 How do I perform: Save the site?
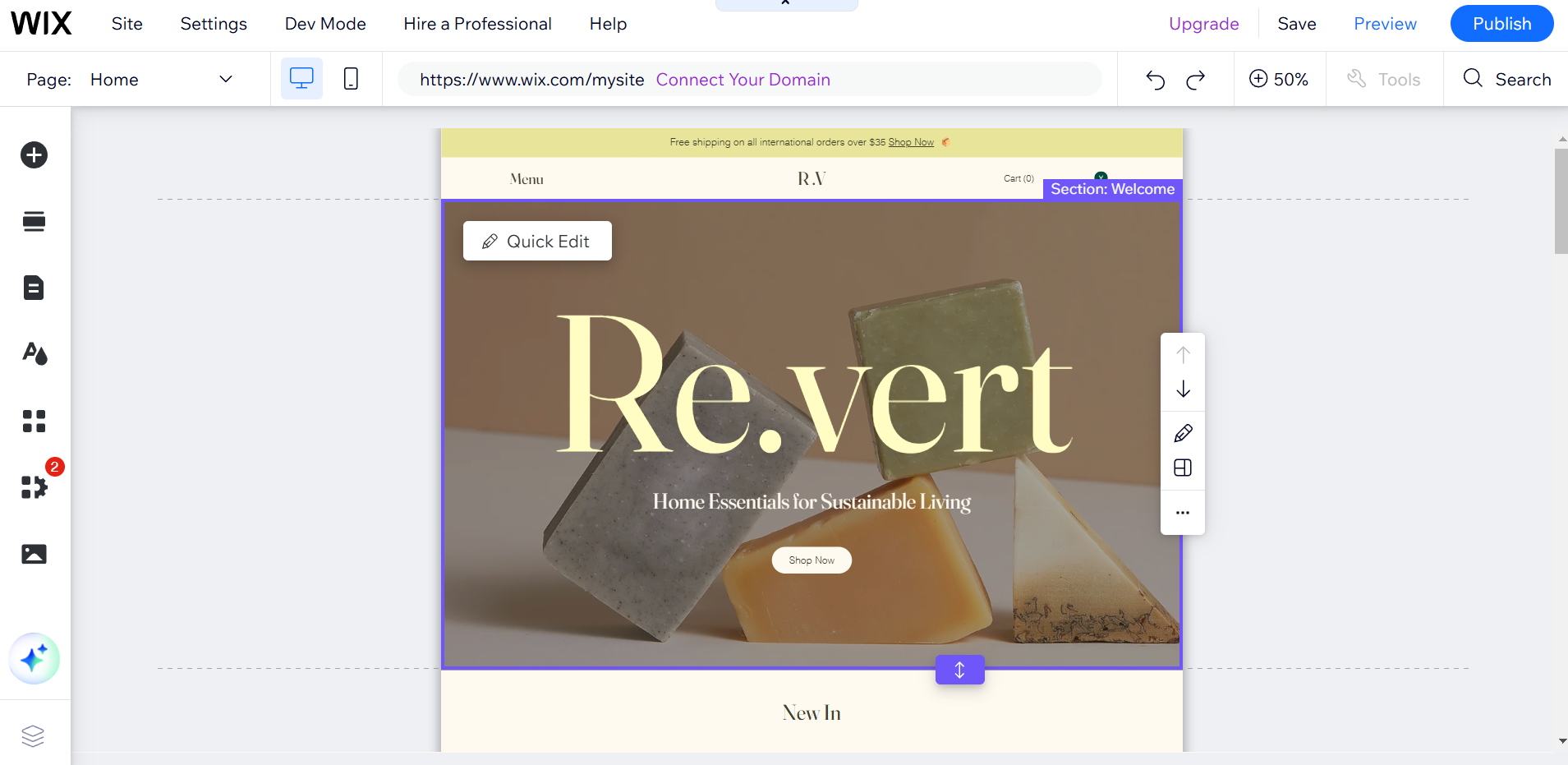(x=1296, y=24)
